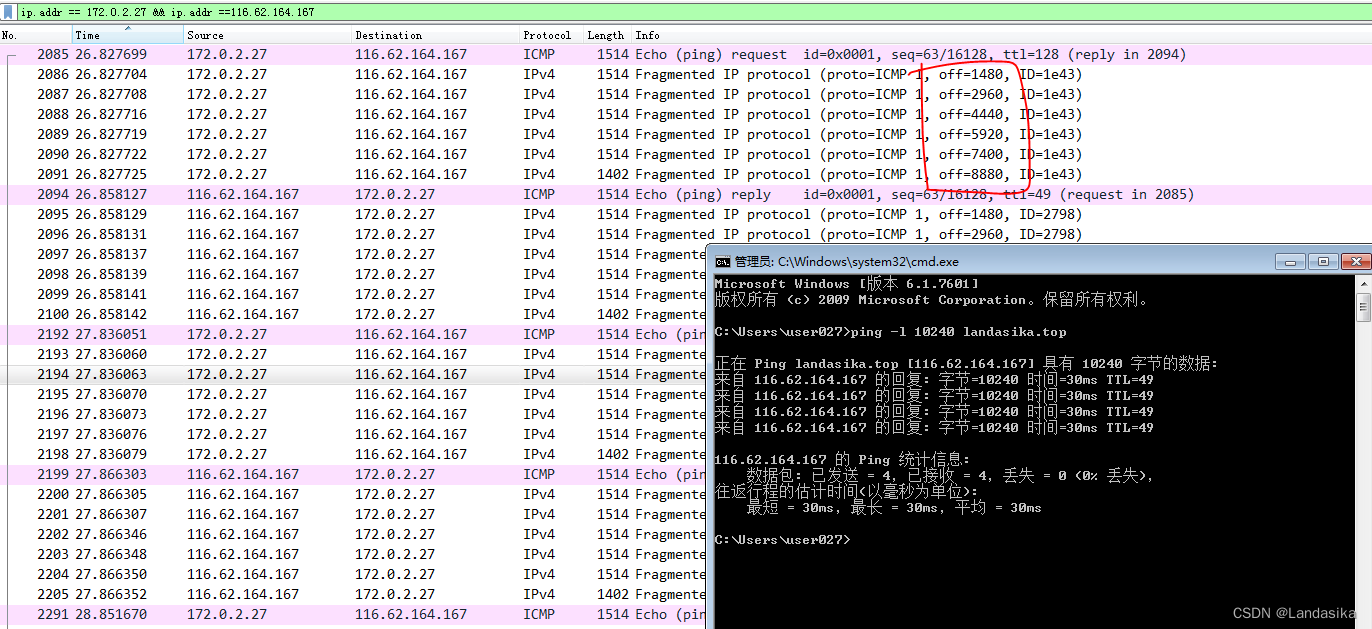1372x629 pixels.
Task: Select packet 2099 at time 26.858141
Action: [x=353, y=294]
